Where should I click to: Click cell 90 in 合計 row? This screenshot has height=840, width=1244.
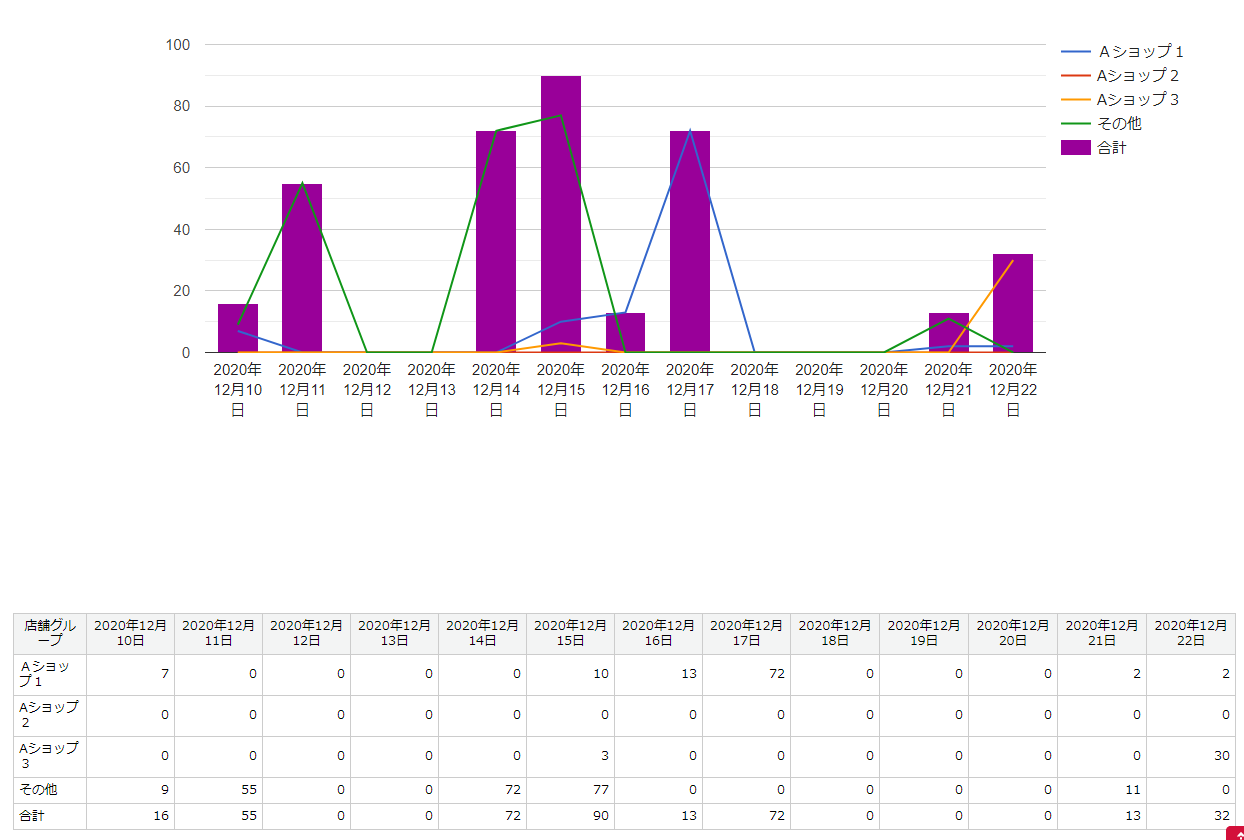coord(571,816)
